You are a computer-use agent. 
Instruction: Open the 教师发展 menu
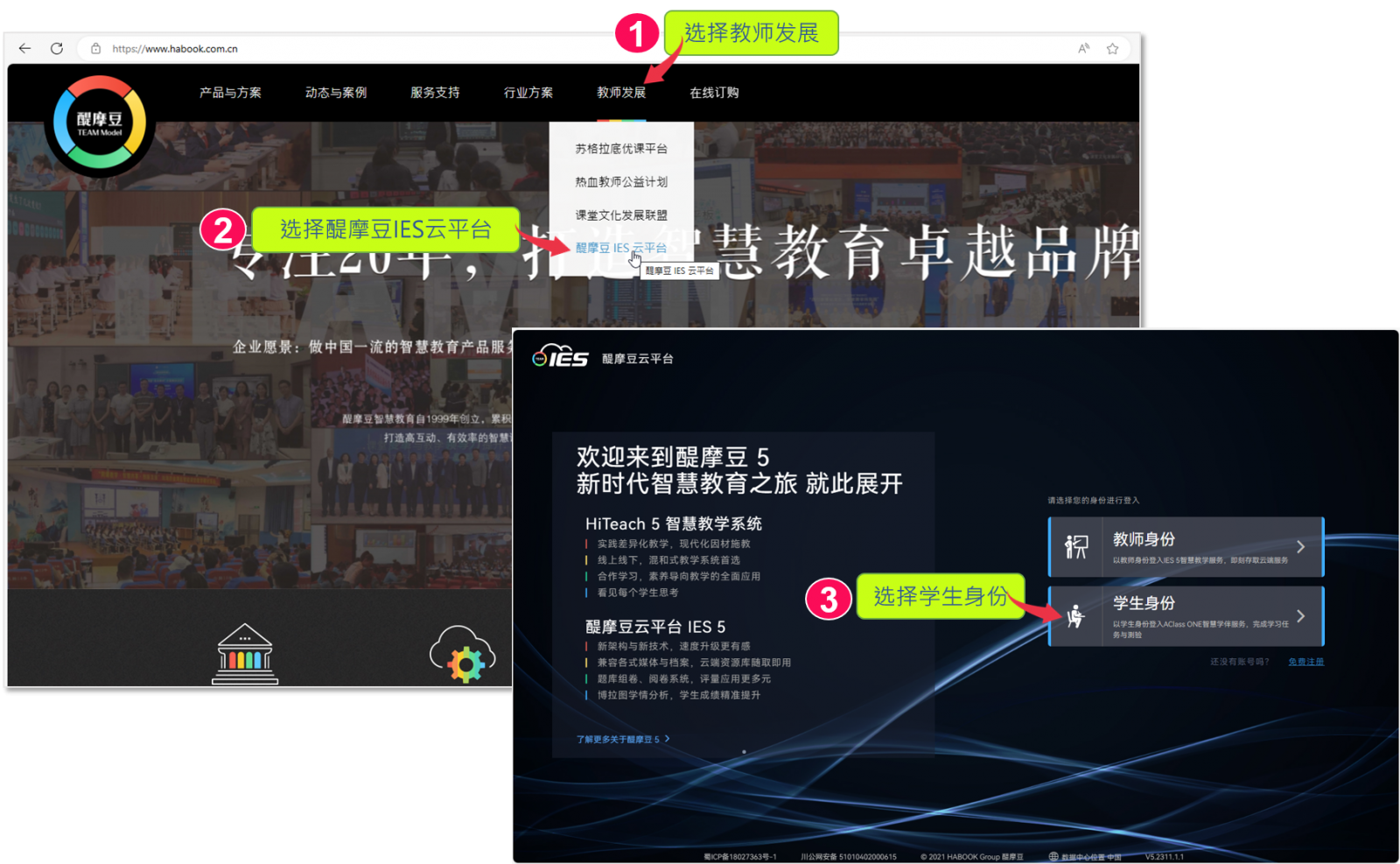621,93
